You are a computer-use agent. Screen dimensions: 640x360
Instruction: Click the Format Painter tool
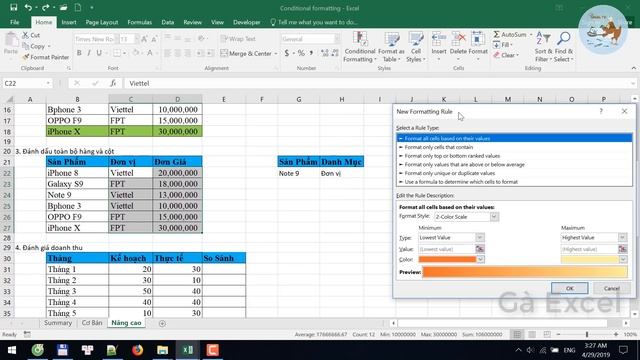click(46, 57)
